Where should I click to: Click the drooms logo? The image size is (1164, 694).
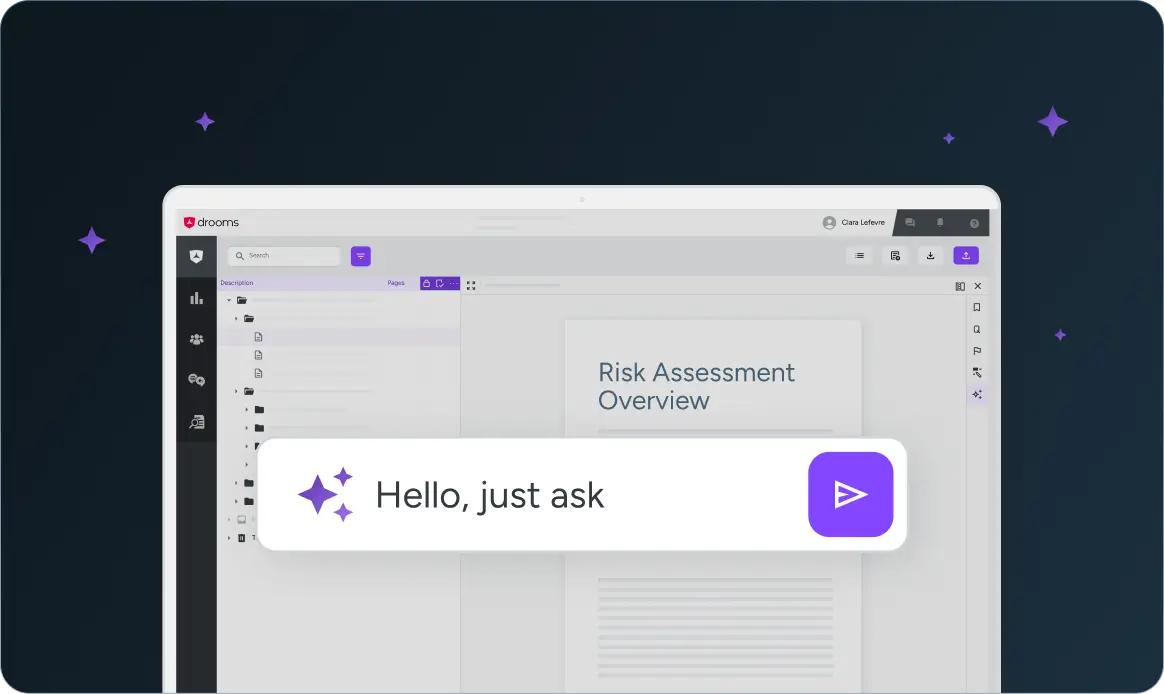coord(212,223)
